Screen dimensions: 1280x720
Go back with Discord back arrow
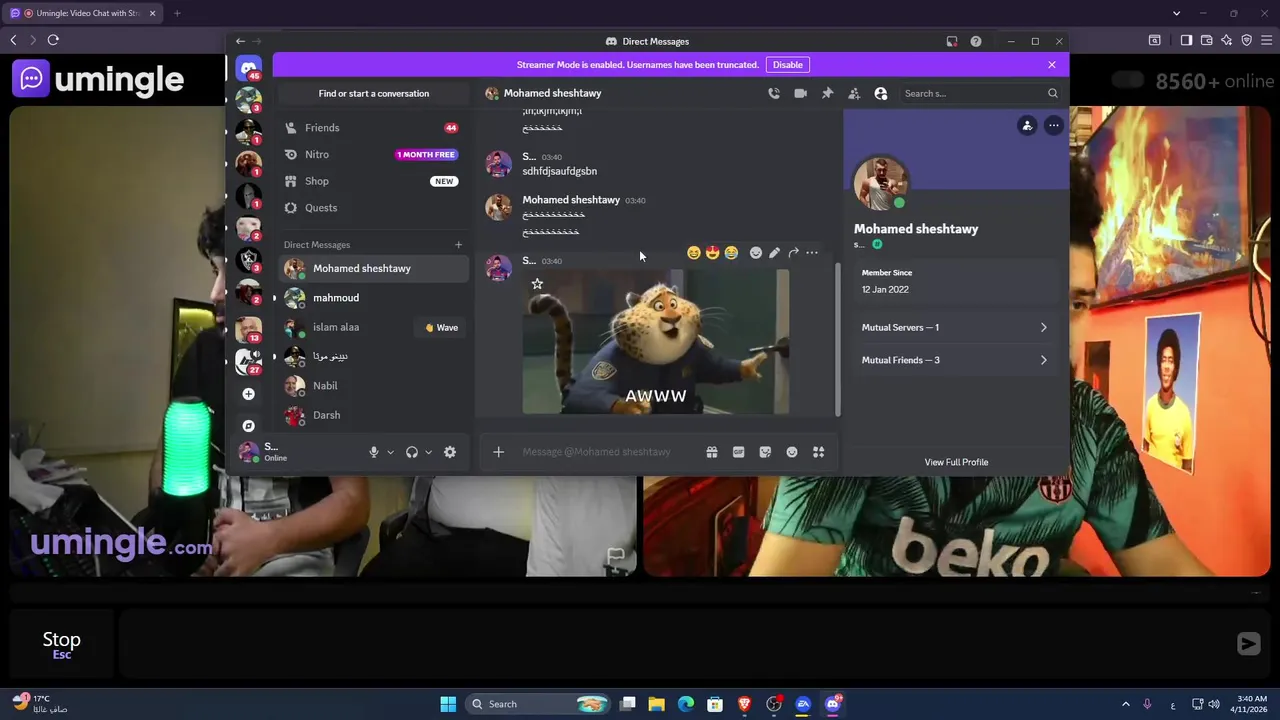(x=240, y=41)
